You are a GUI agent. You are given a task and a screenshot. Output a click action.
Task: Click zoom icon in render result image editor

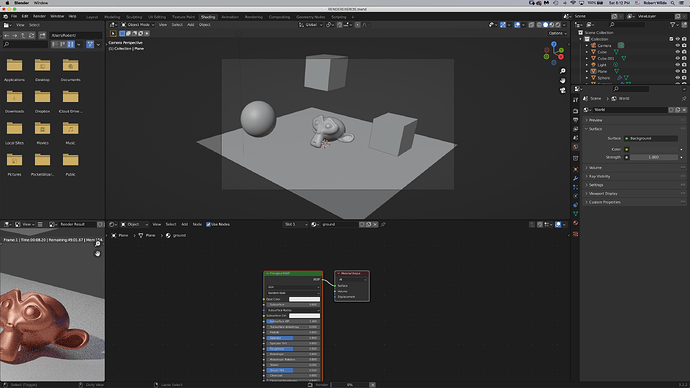98,244
